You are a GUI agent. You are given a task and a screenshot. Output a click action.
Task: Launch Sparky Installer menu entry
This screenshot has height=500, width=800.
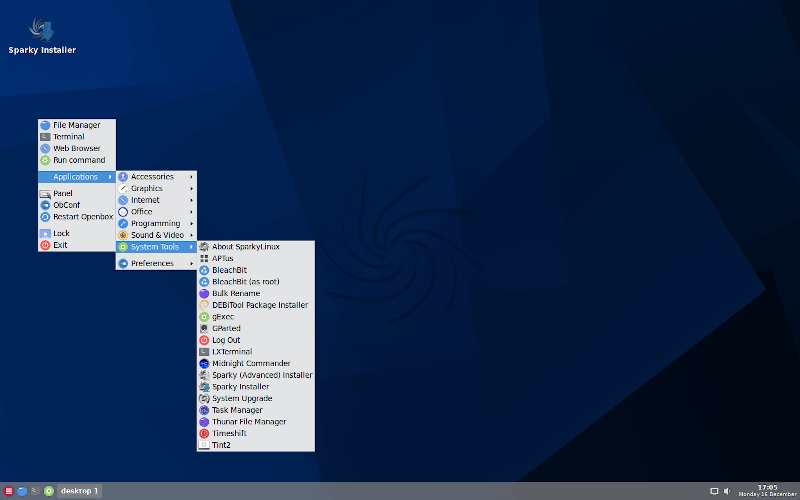[x=256, y=387]
